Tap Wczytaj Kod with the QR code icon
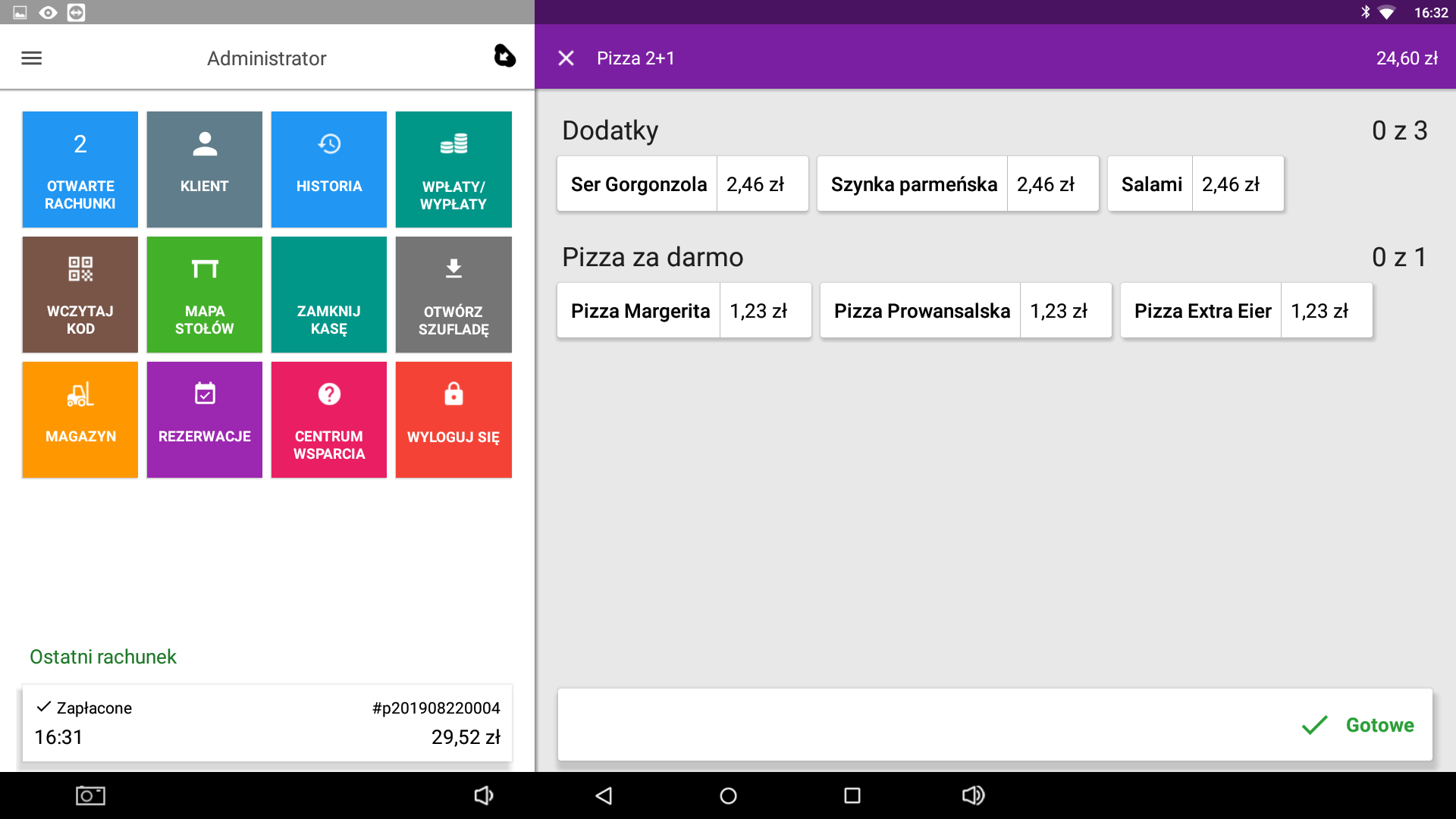 (x=80, y=294)
